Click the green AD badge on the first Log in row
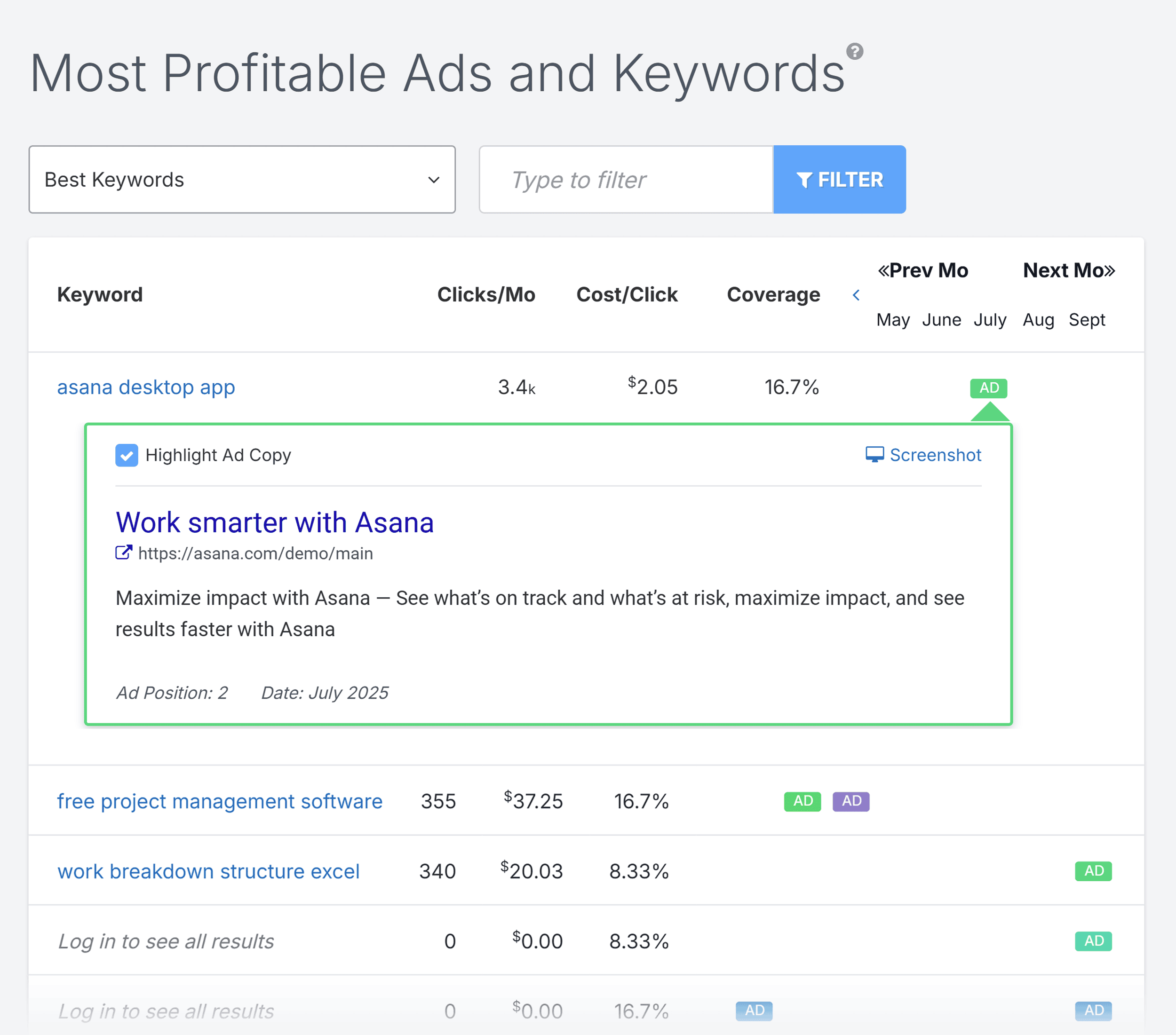 1093,940
